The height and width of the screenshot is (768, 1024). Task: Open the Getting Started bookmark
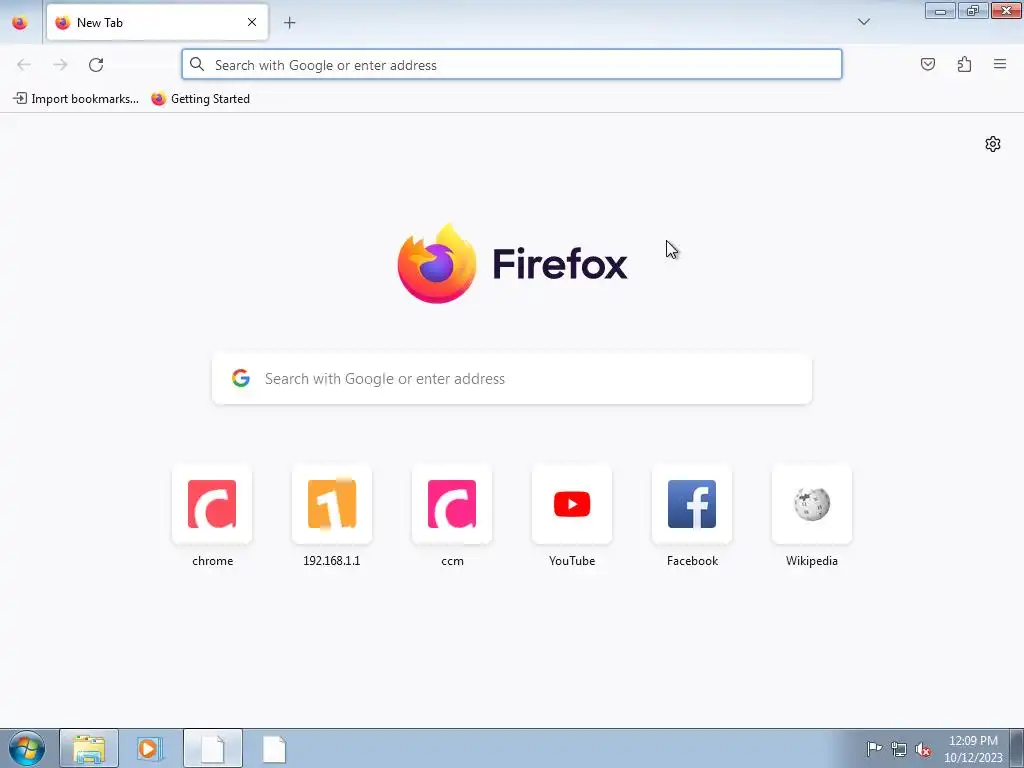click(200, 99)
